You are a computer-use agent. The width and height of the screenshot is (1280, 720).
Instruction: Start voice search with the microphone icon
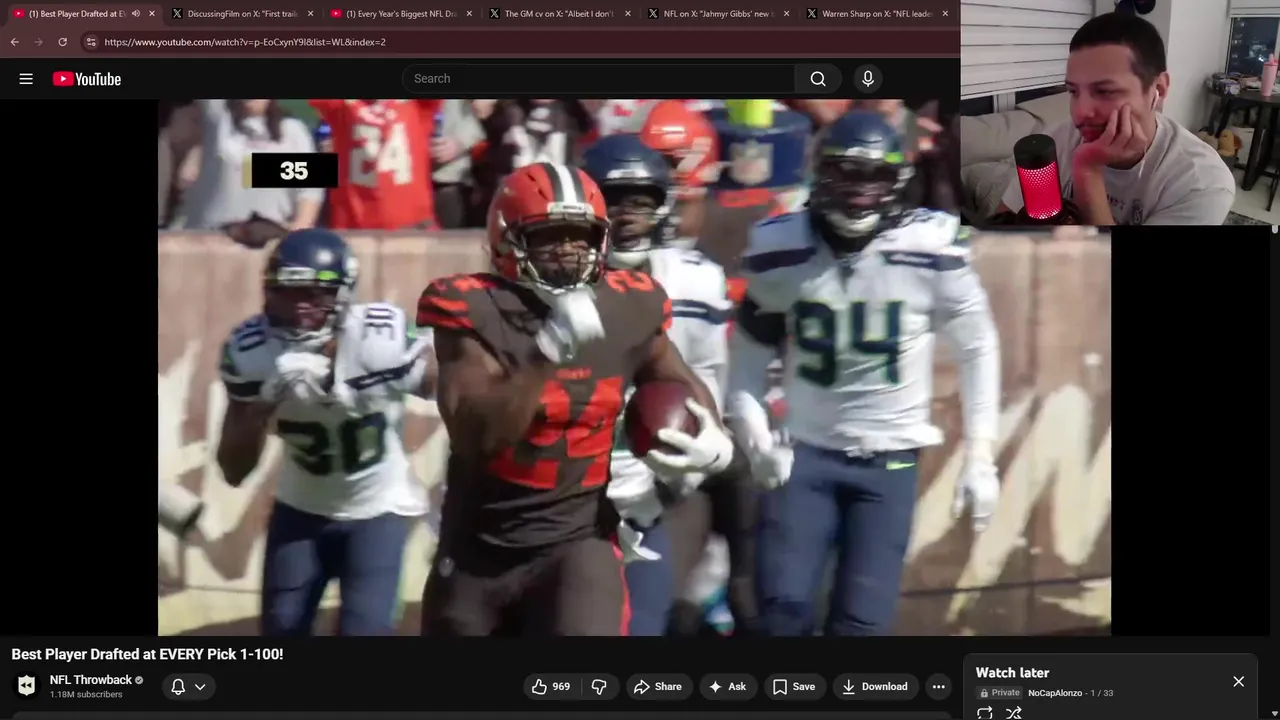[x=868, y=79]
